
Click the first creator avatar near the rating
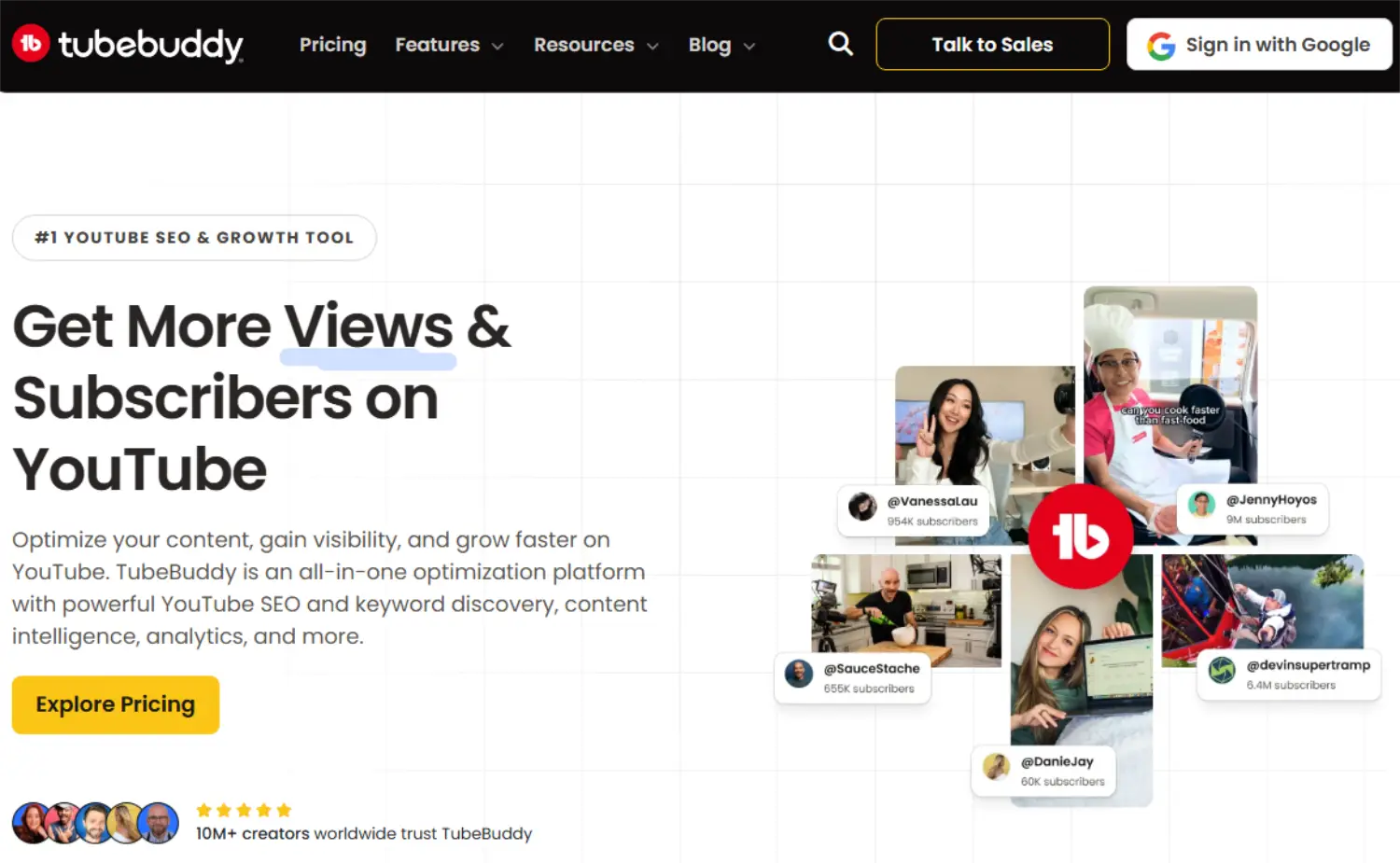click(31, 823)
